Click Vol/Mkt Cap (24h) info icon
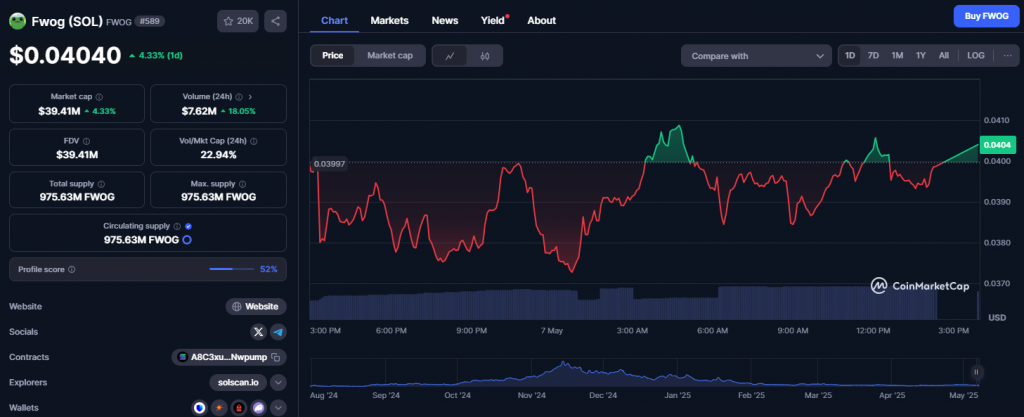The width and height of the screenshot is (1024, 417). [x=253, y=140]
